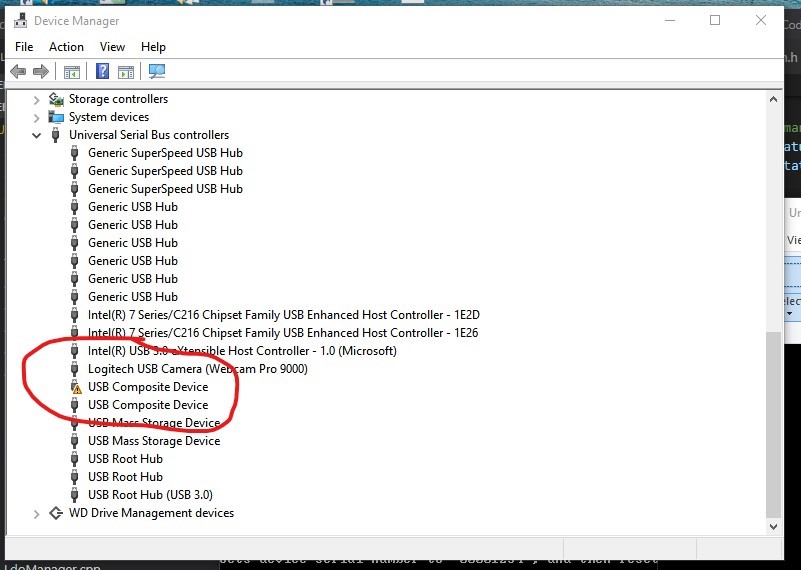
Task: Click plug icon of the 1E26 host controller
Action: pyautogui.click(x=75, y=333)
